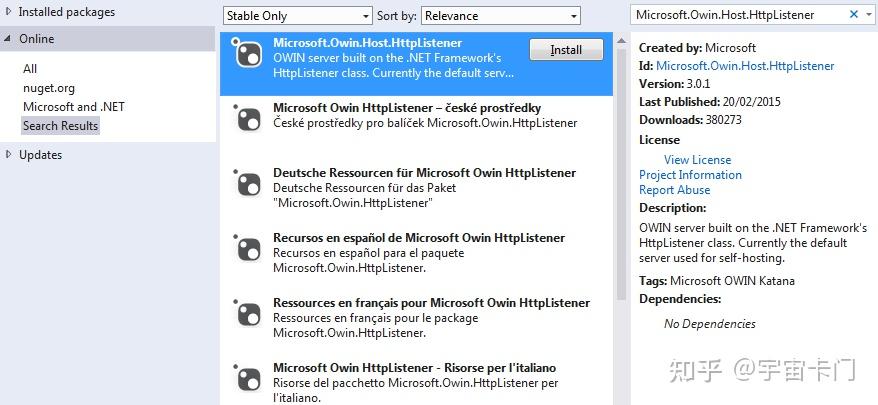The height and width of the screenshot is (405, 878).
Task: Open the Sort by Relevance dropdown
Action: (501, 16)
